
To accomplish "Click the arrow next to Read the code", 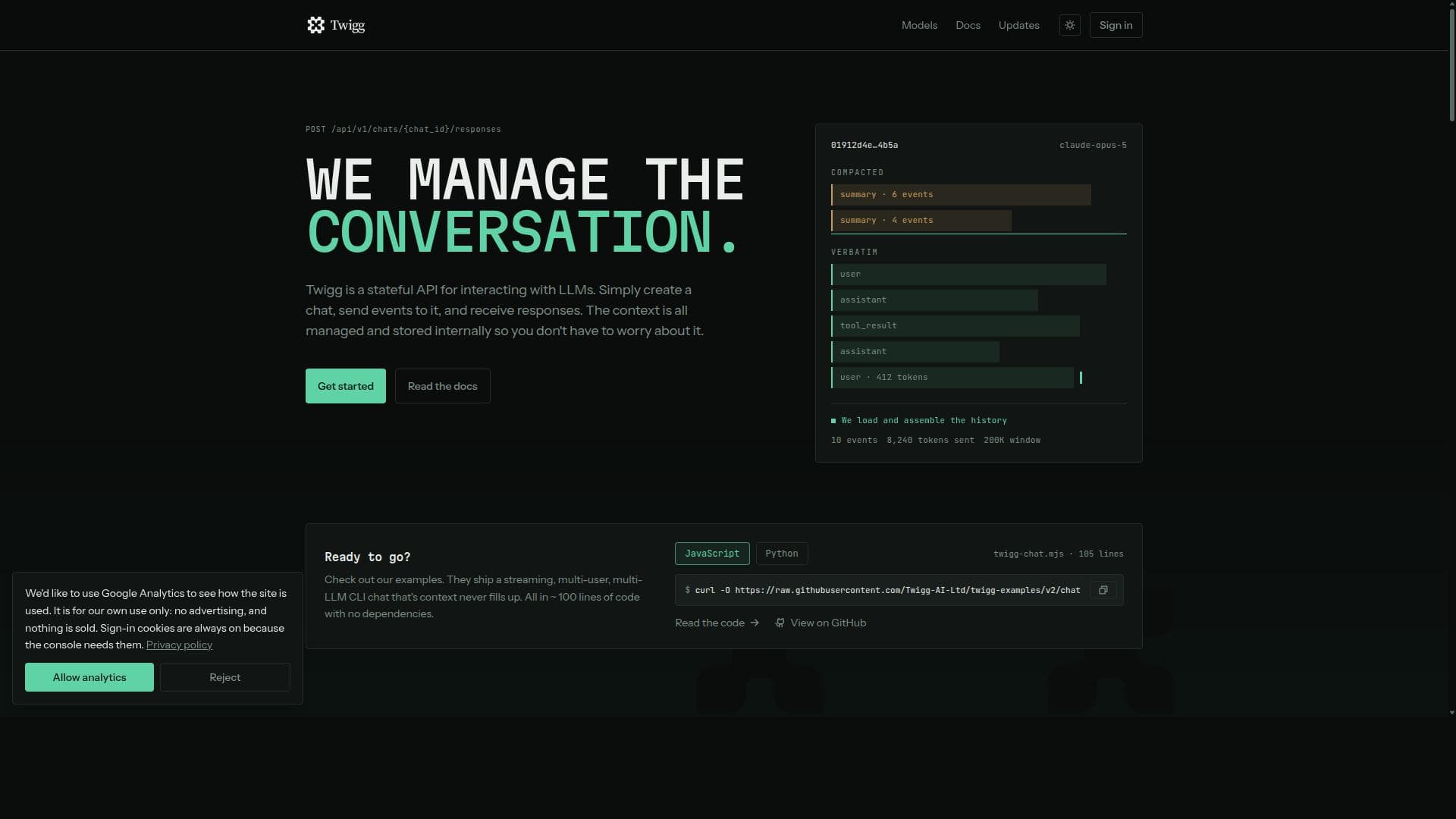I will coord(755,623).
